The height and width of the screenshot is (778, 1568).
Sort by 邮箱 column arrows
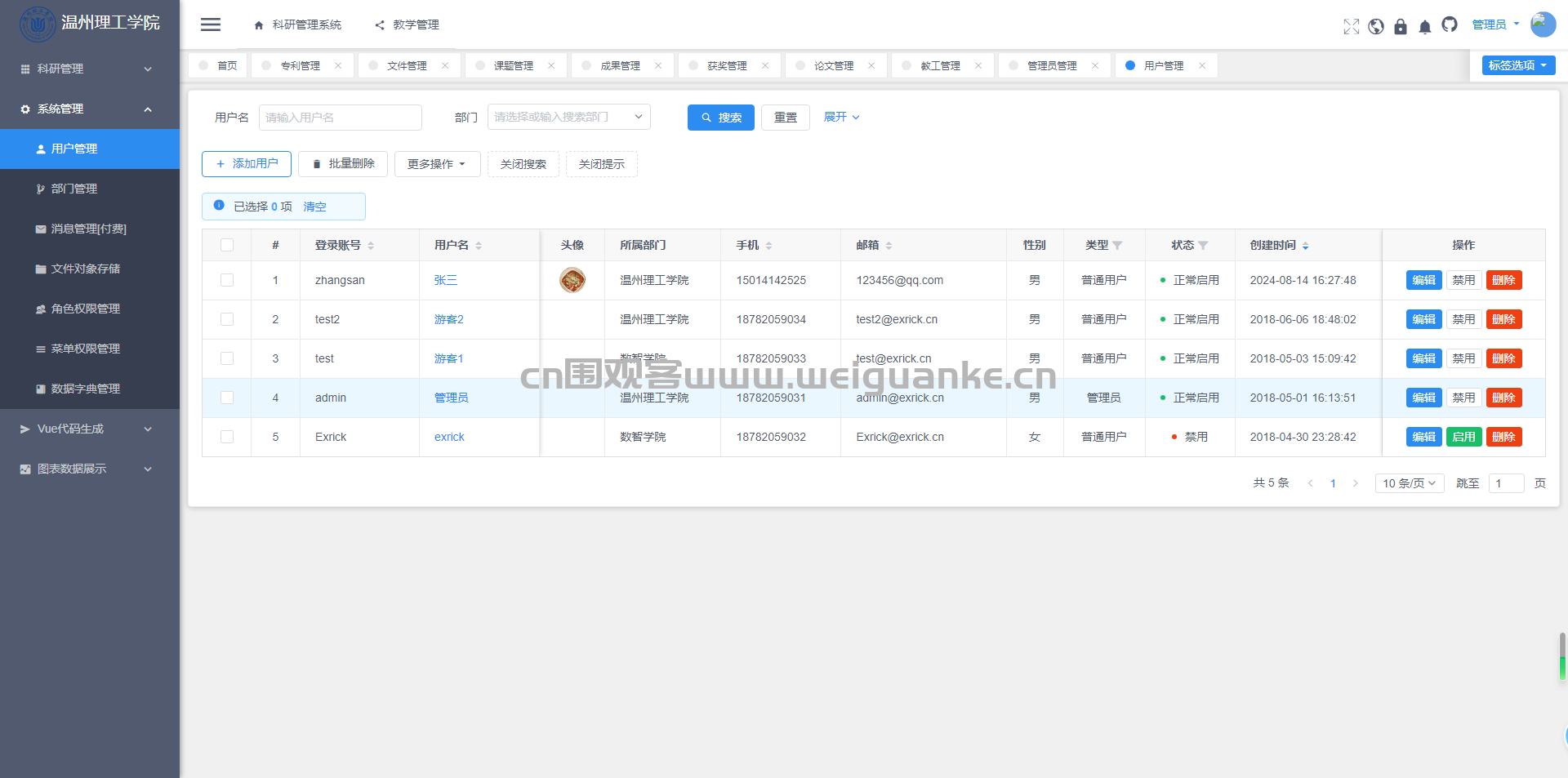pyautogui.click(x=889, y=245)
